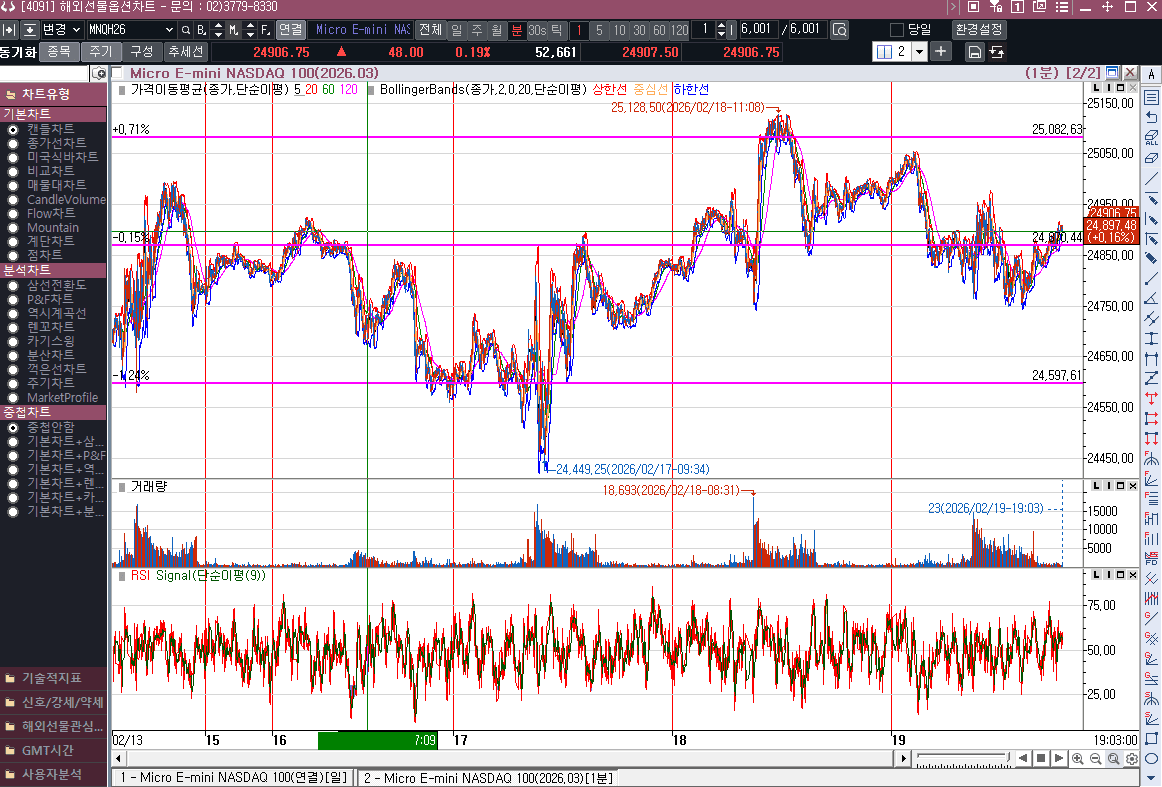Click the undo arrow in right toolbar
Viewport: 1162px width, 787px height.
pyautogui.click(x=1151, y=117)
